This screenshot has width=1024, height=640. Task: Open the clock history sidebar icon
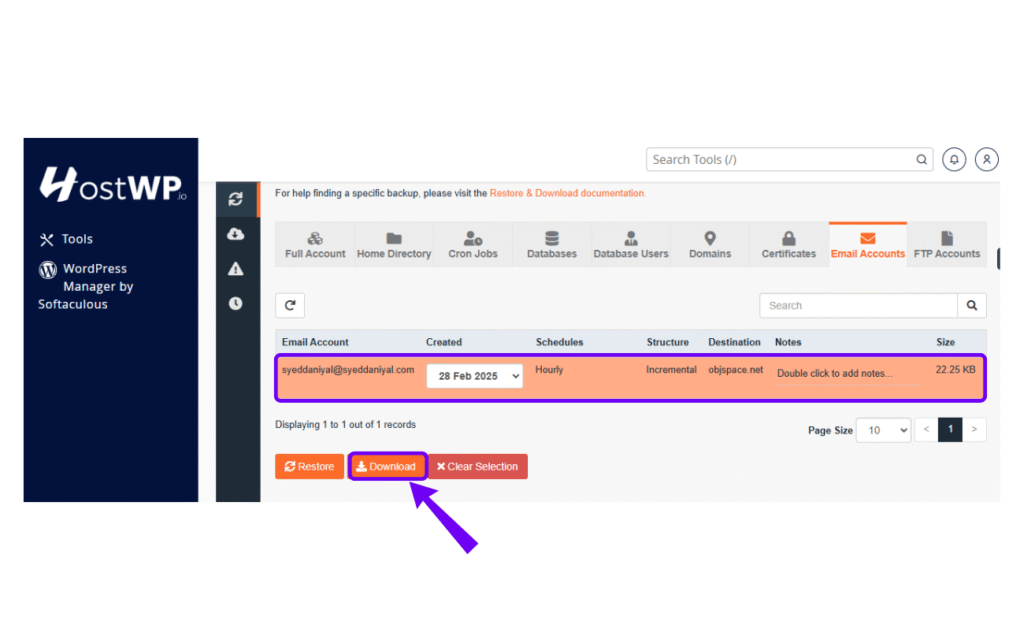point(236,303)
